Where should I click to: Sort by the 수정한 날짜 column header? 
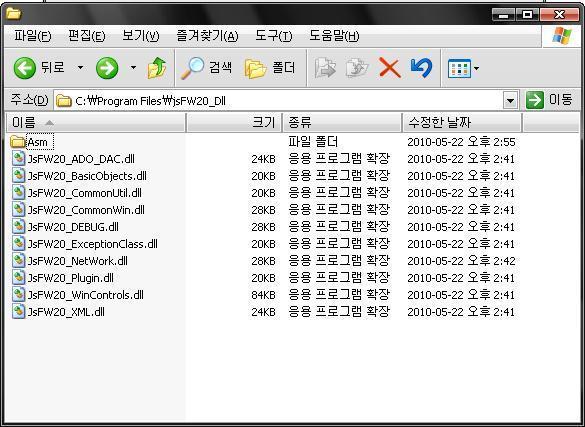point(462,122)
